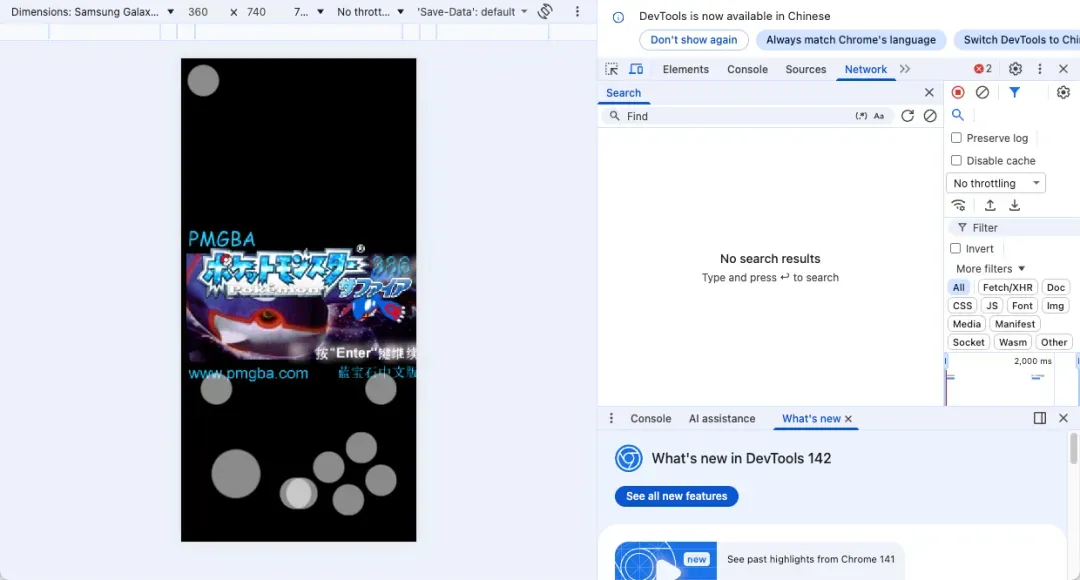Click the See all new features button
The height and width of the screenshot is (580, 1080).
(676, 496)
